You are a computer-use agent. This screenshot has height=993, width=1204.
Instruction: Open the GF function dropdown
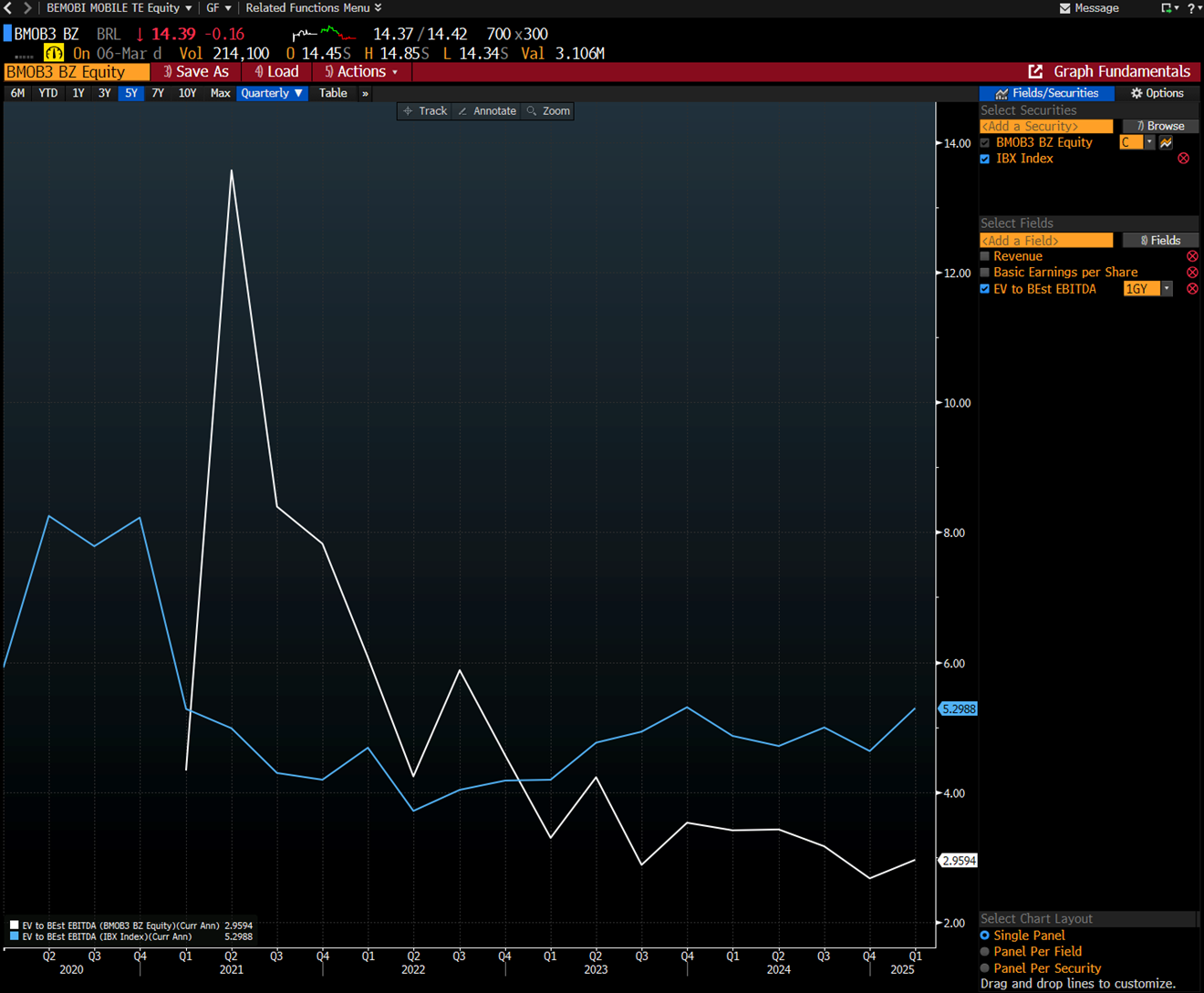[219, 8]
